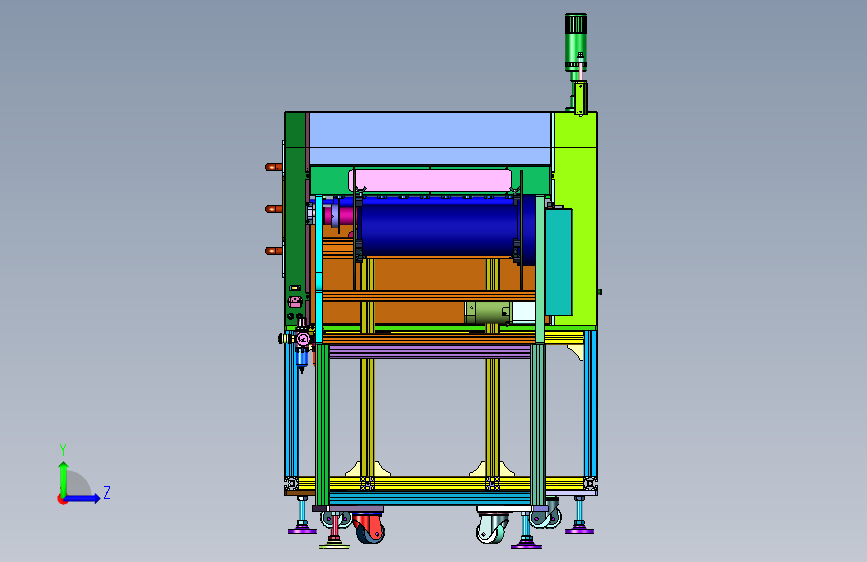Select the large dark blue cylinder drum
The image size is (867, 562).
440,227
